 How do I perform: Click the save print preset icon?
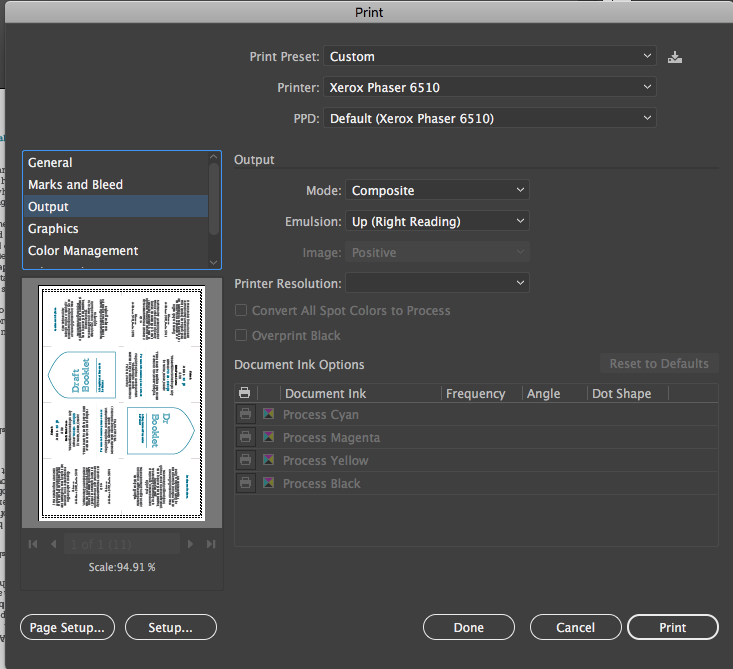[x=675, y=57]
